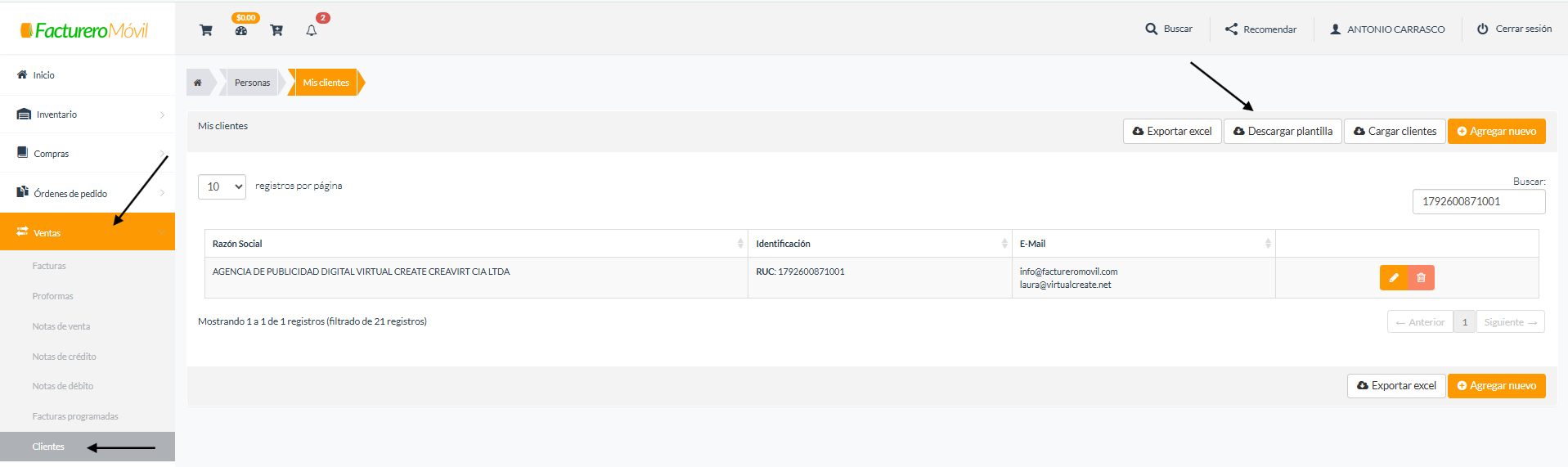The height and width of the screenshot is (467, 1568).
Task: Click the Cargar clientes button
Action: pyautogui.click(x=1395, y=131)
